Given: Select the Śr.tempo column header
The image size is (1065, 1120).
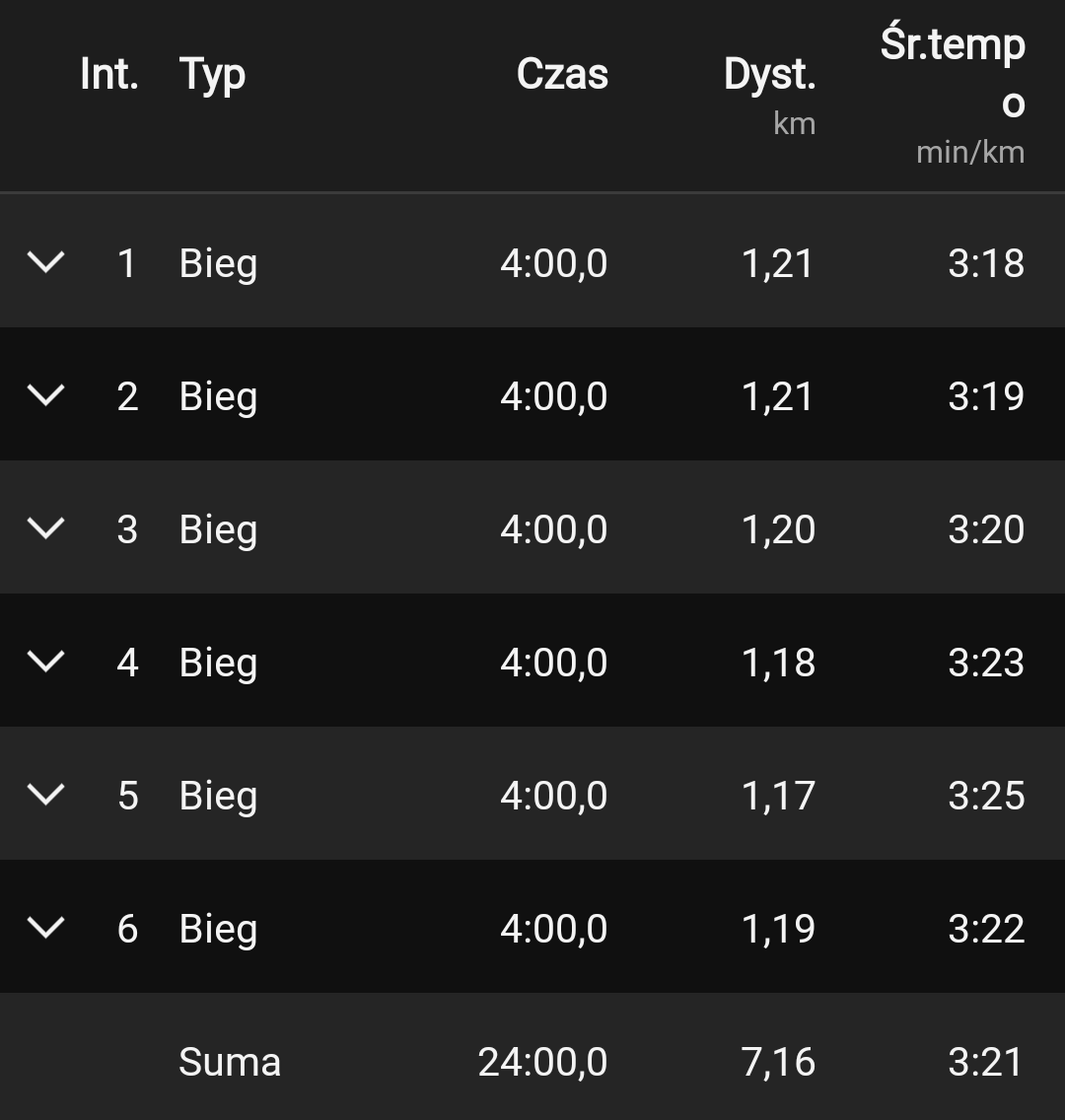Looking at the screenshot, I should [x=953, y=90].
